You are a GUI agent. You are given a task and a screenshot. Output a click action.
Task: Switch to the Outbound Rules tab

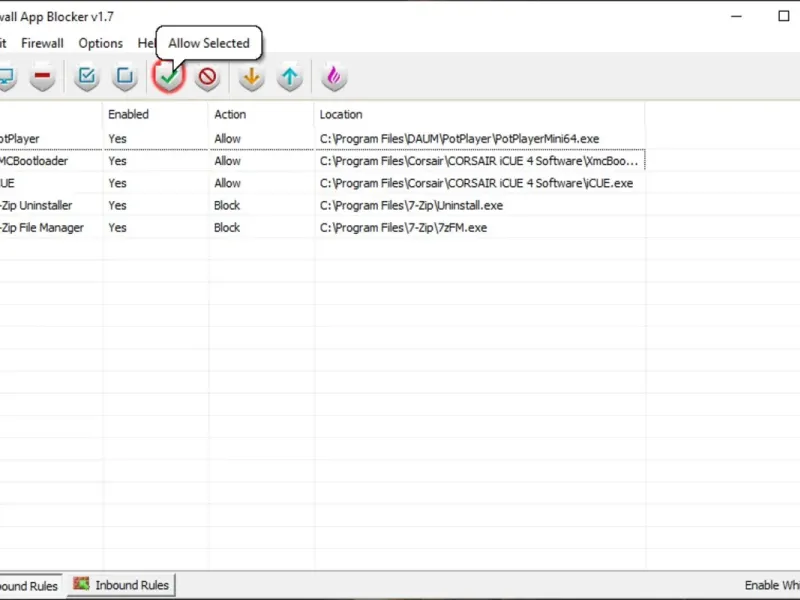click(29, 586)
